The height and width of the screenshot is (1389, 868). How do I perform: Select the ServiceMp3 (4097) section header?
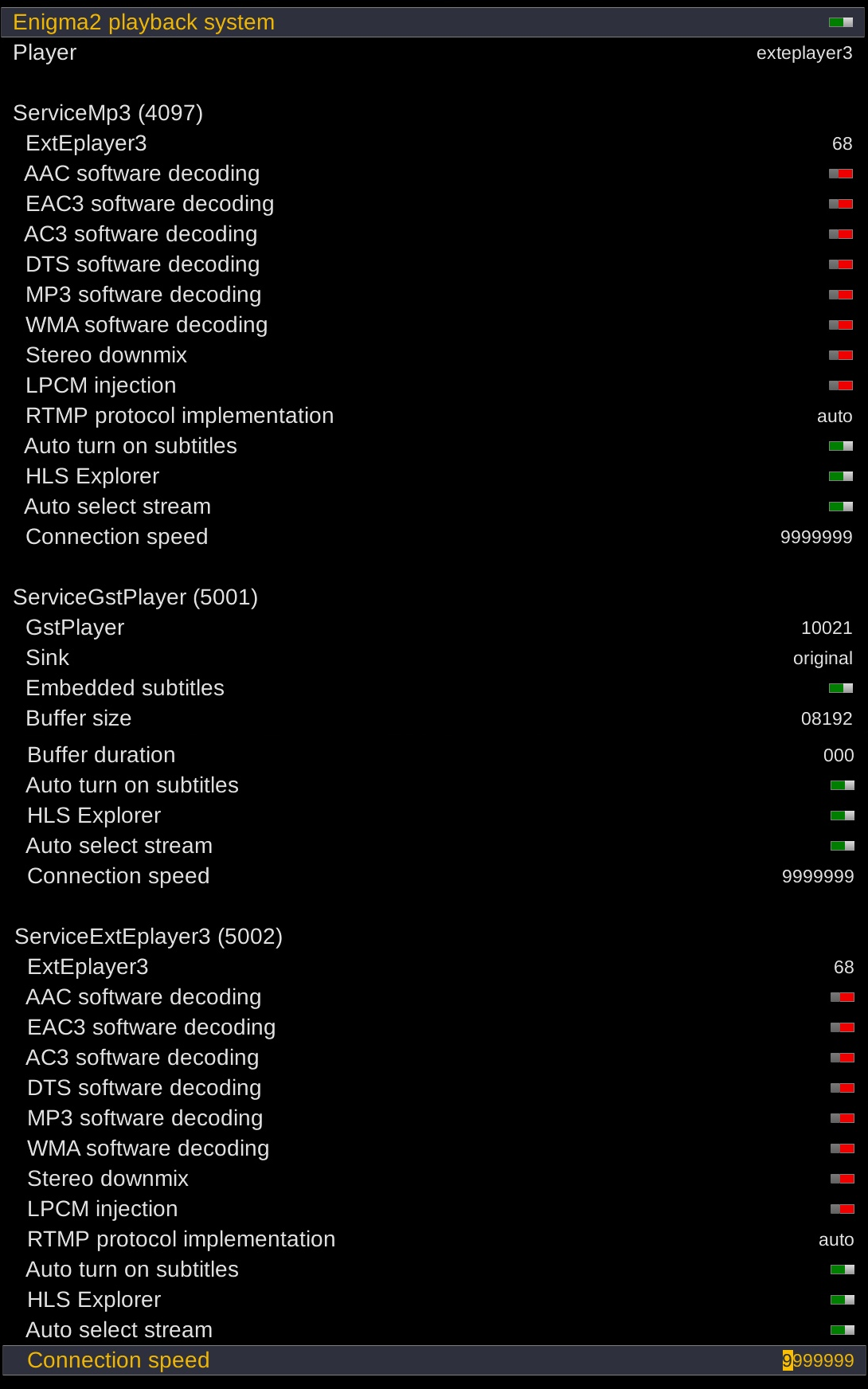coord(108,113)
